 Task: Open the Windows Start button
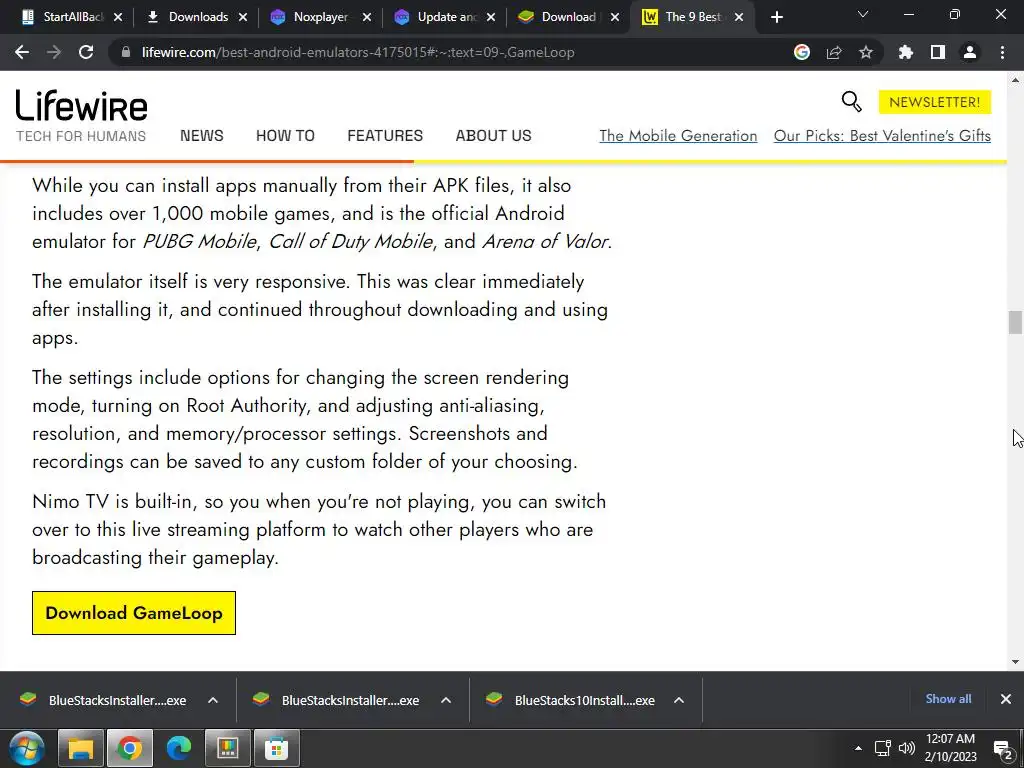point(27,748)
